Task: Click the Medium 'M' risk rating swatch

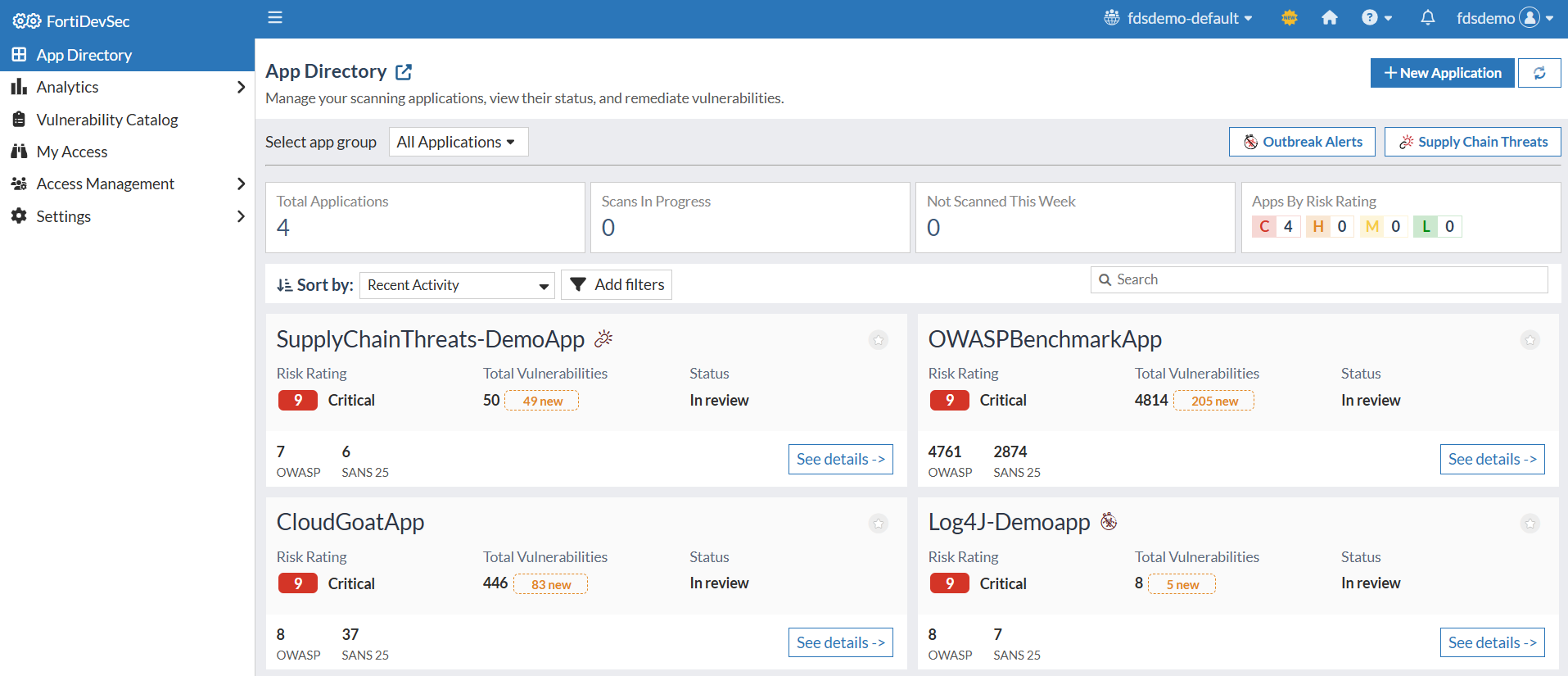Action: pos(1372,227)
